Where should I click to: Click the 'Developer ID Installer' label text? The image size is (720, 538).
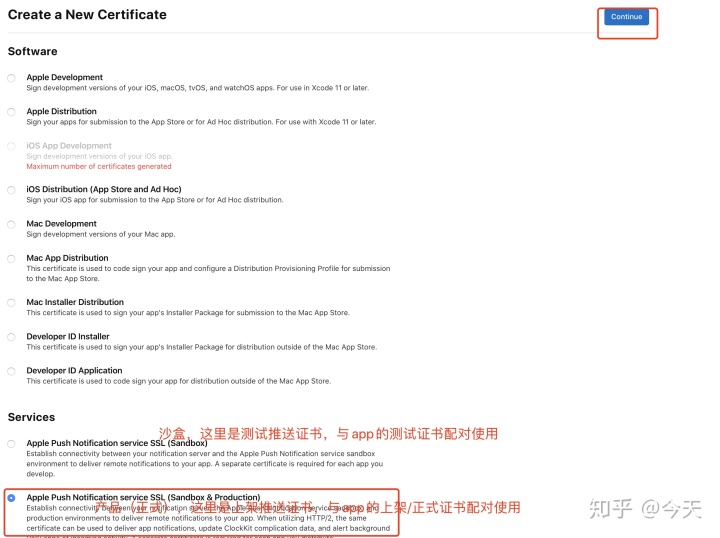(x=68, y=336)
